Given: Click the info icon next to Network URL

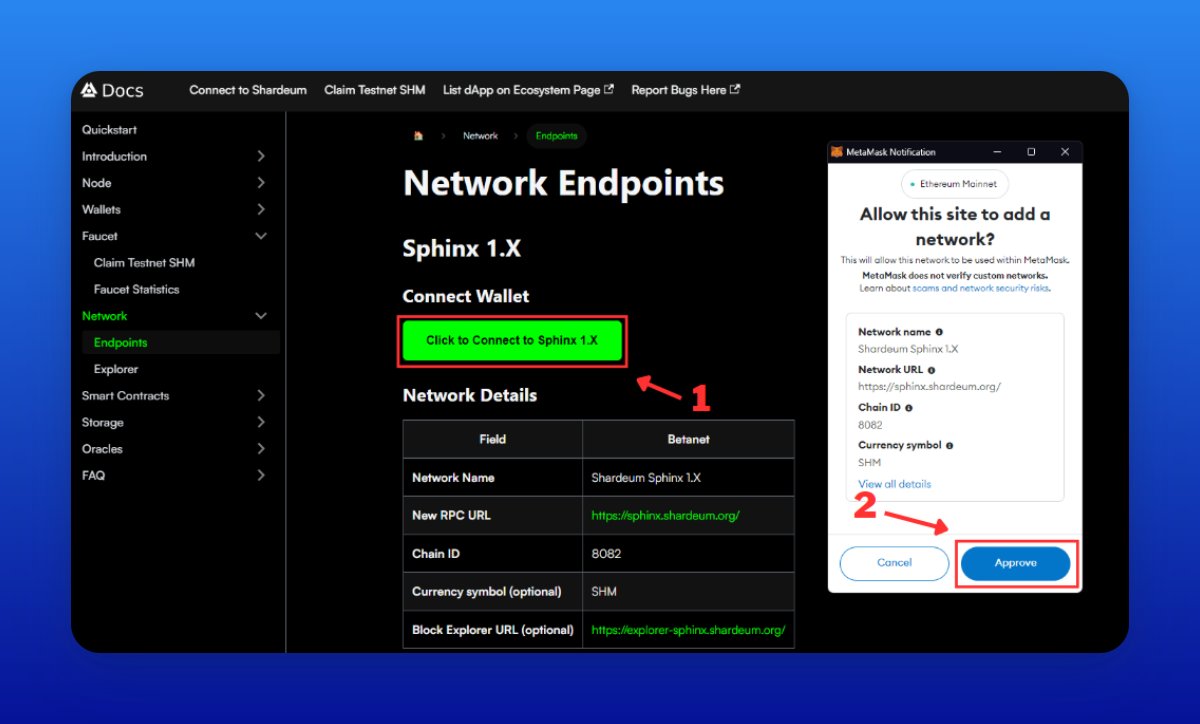Looking at the screenshot, I should (x=931, y=370).
